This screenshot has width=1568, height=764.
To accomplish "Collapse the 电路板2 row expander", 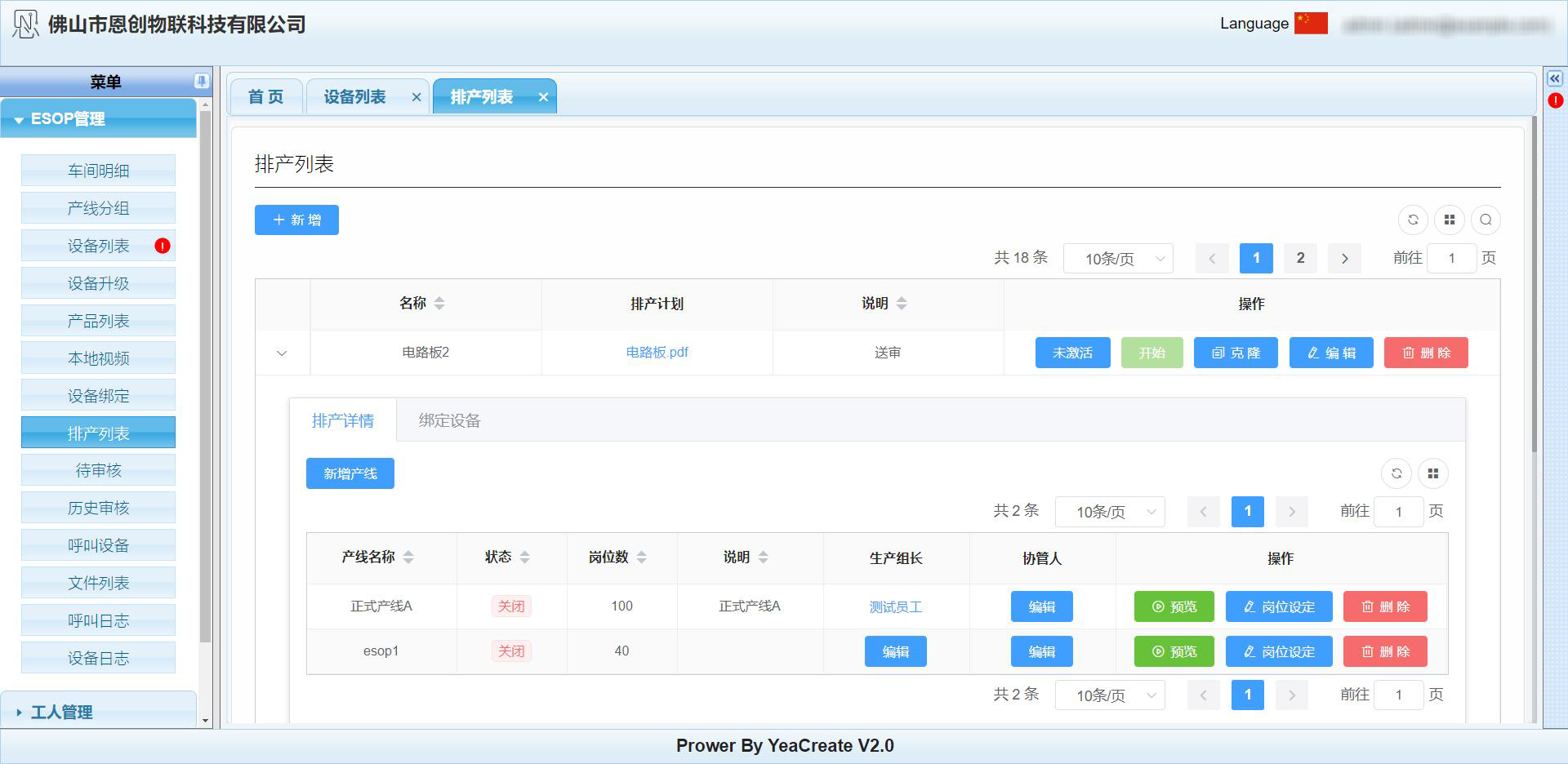I will pos(282,353).
